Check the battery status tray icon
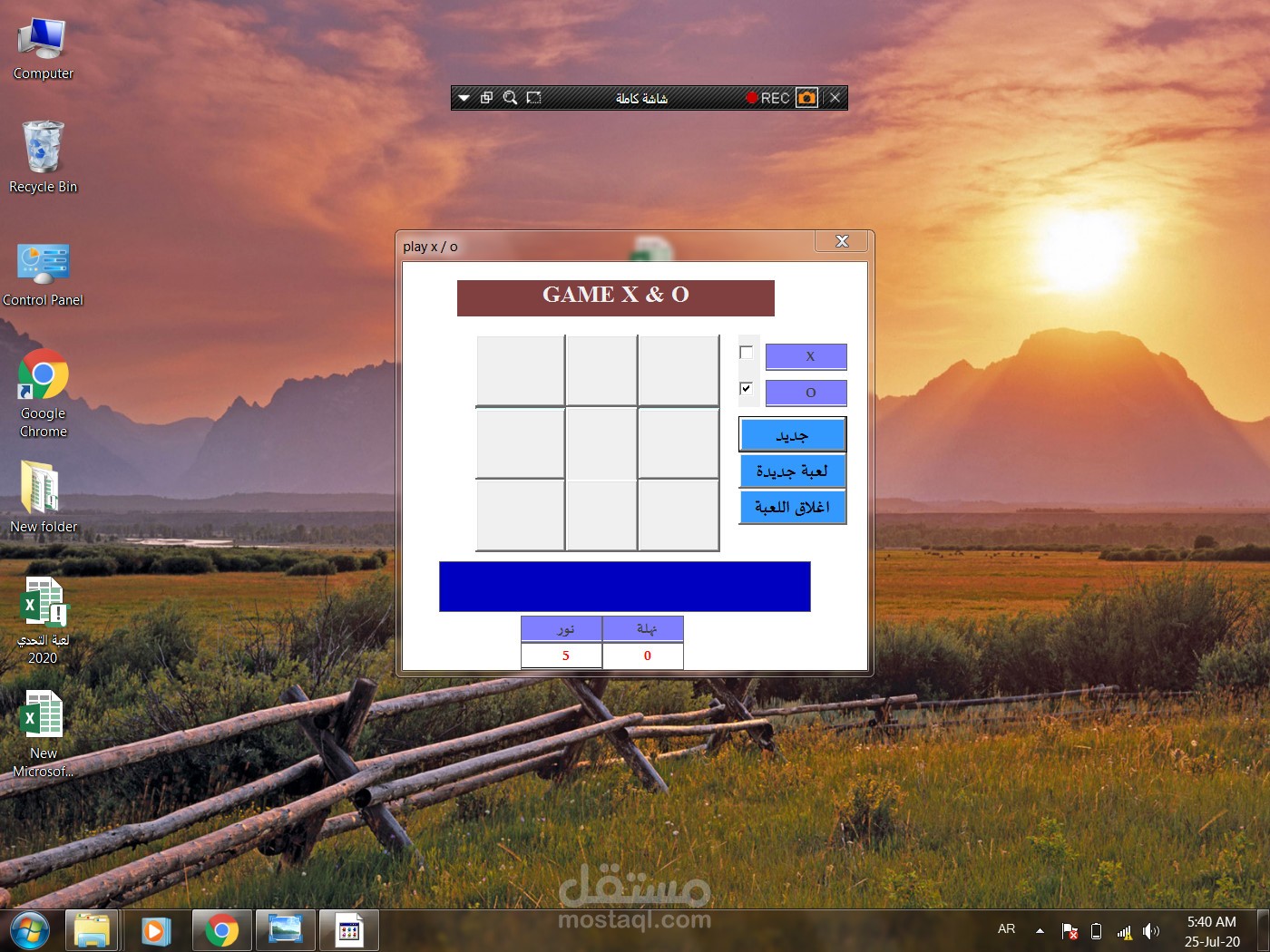 tap(1096, 931)
